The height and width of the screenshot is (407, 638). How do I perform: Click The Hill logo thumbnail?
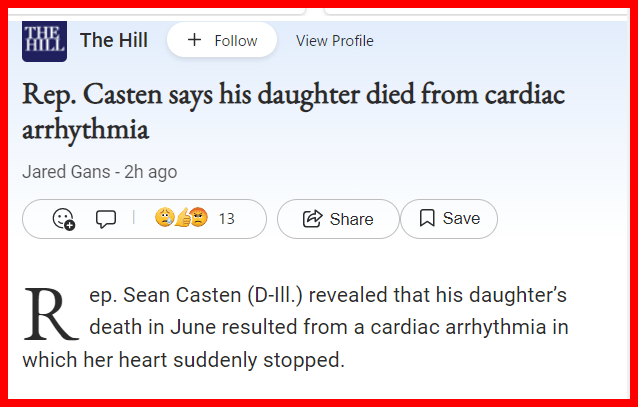tap(44, 41)
